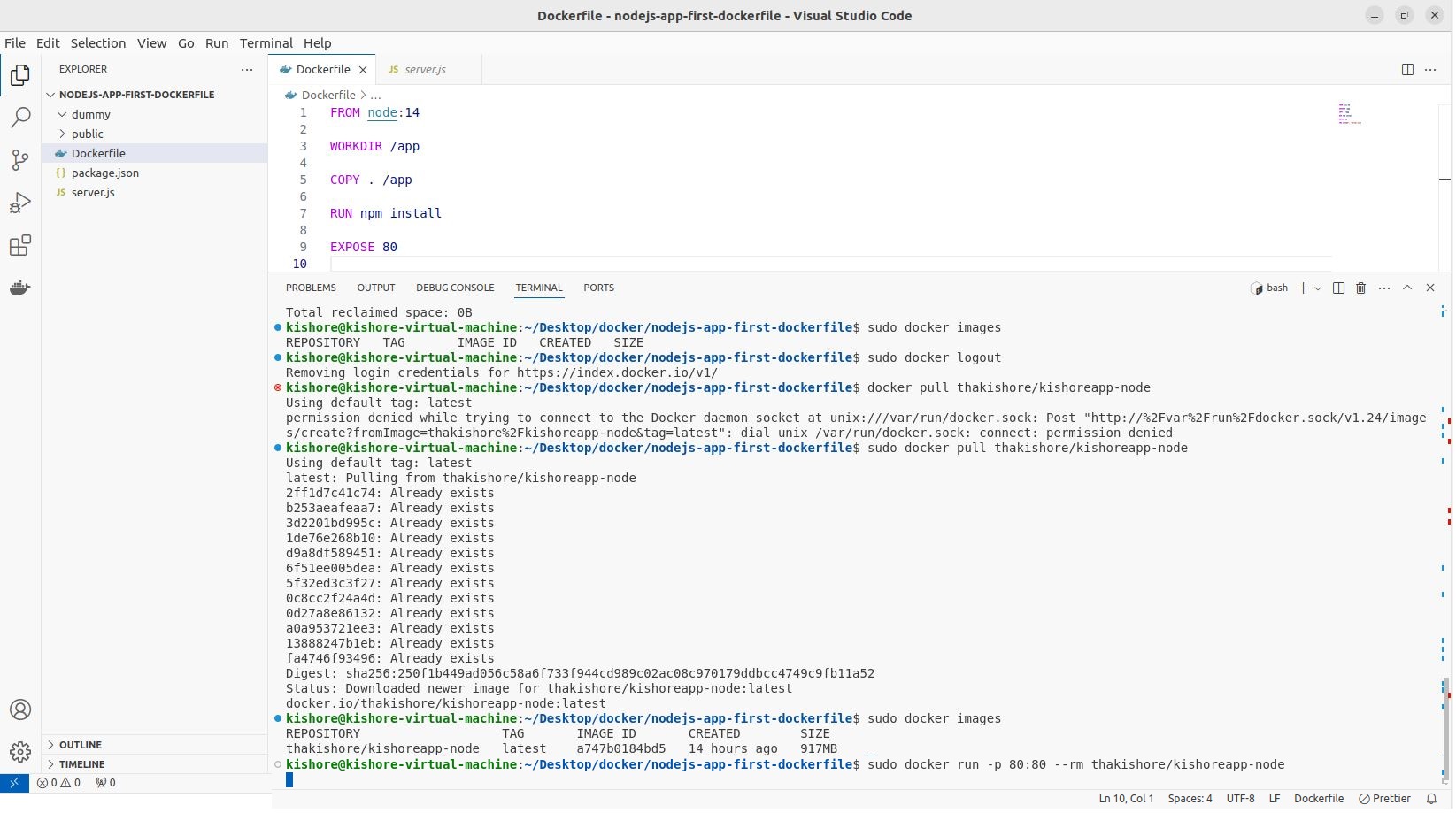The width and height of the screenshot is (1456, 813).
Task: Open Run and Debug view
Action: (19, 203)
